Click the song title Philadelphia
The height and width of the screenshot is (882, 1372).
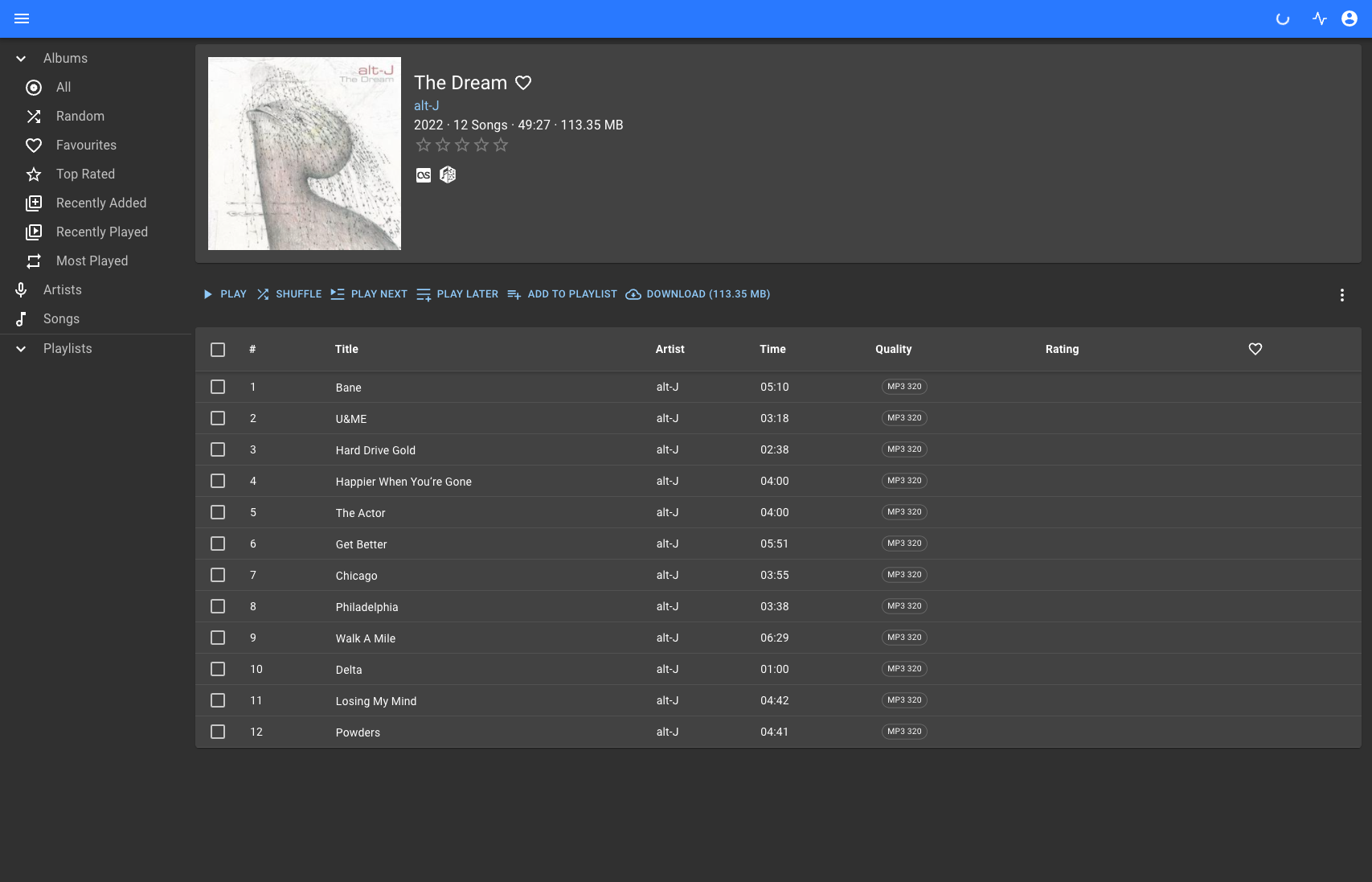point(367,607)
